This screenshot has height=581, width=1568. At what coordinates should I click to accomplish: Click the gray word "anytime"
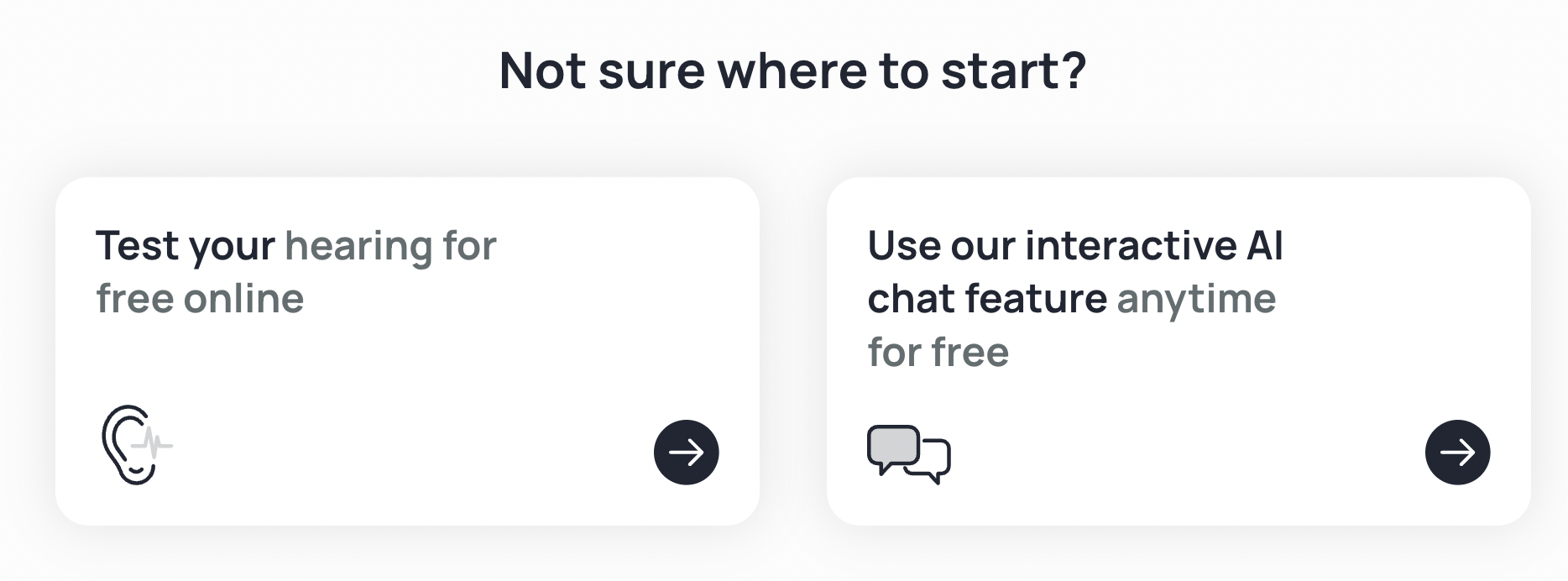(1196, 299)
